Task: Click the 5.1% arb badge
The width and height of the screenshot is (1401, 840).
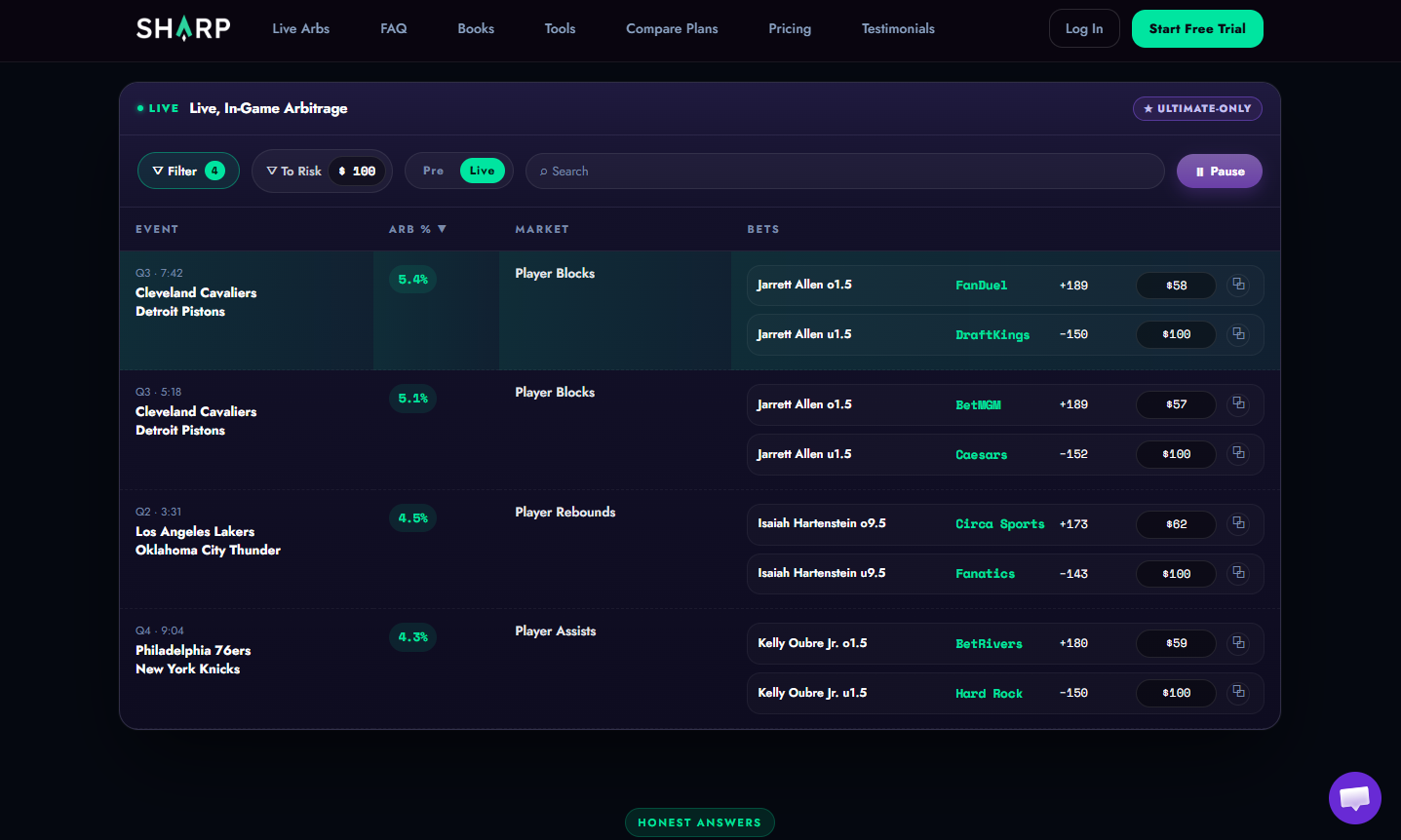Action: (x=412, y=399)
